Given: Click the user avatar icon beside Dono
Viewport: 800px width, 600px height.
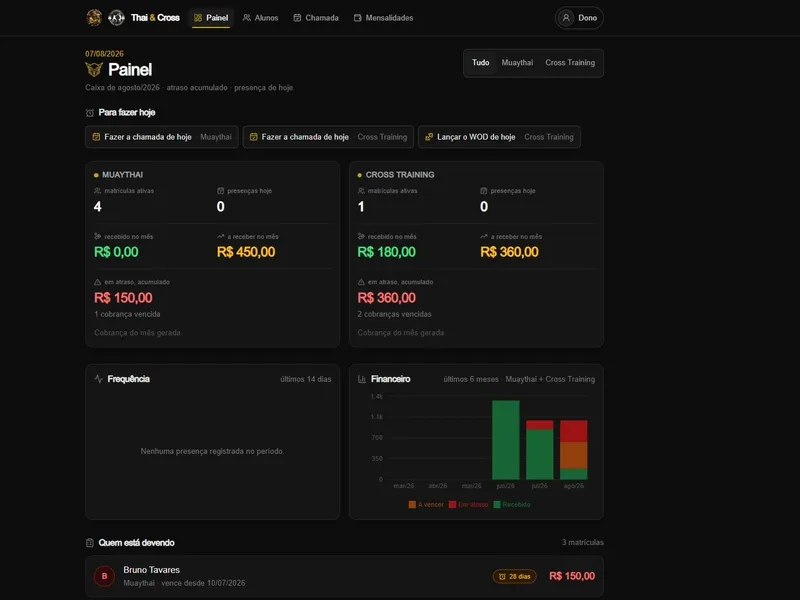Looking at the screenshot, I should point(566,18).
